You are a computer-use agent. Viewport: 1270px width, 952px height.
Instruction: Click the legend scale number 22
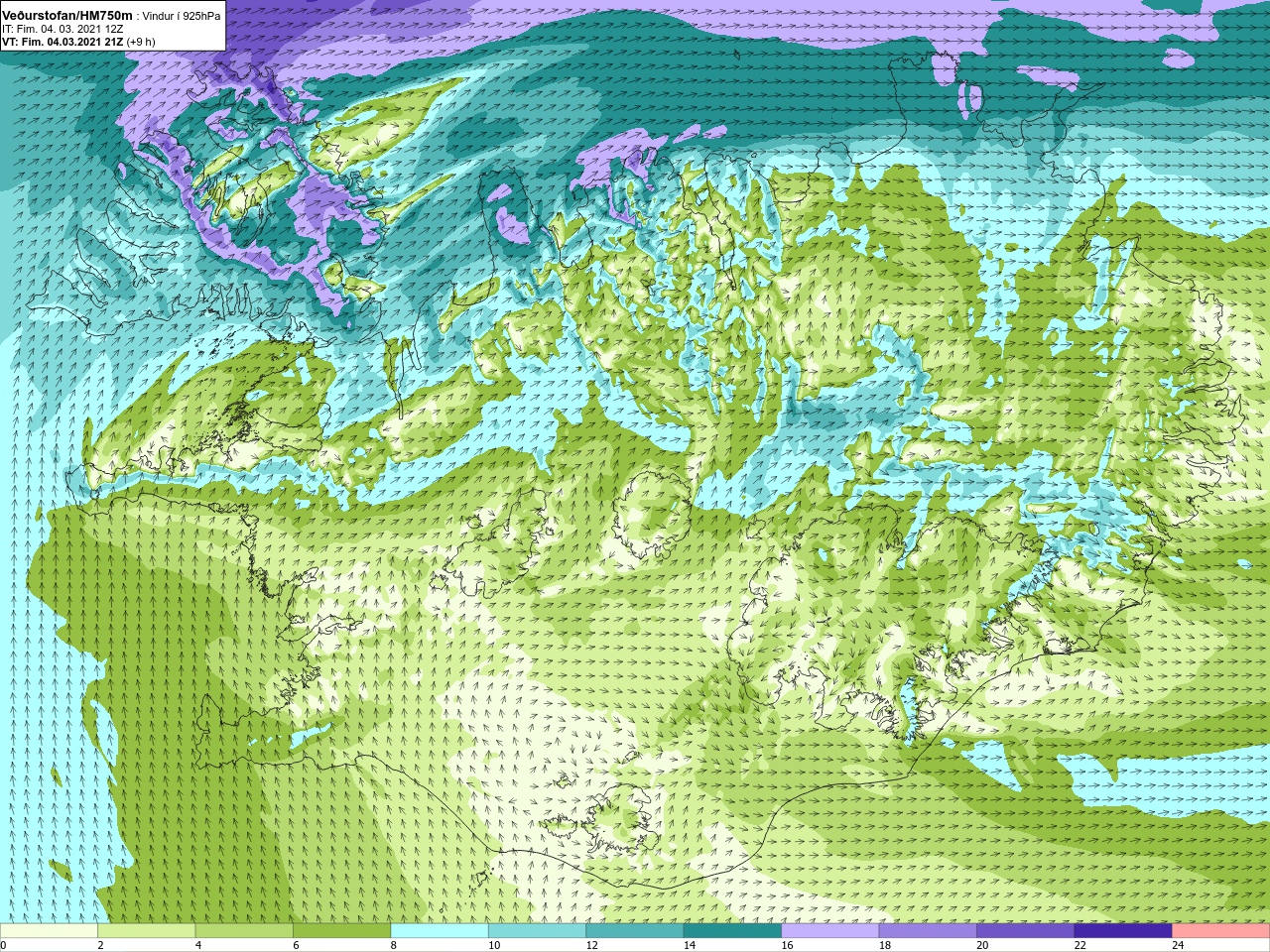click(1080, 946)
